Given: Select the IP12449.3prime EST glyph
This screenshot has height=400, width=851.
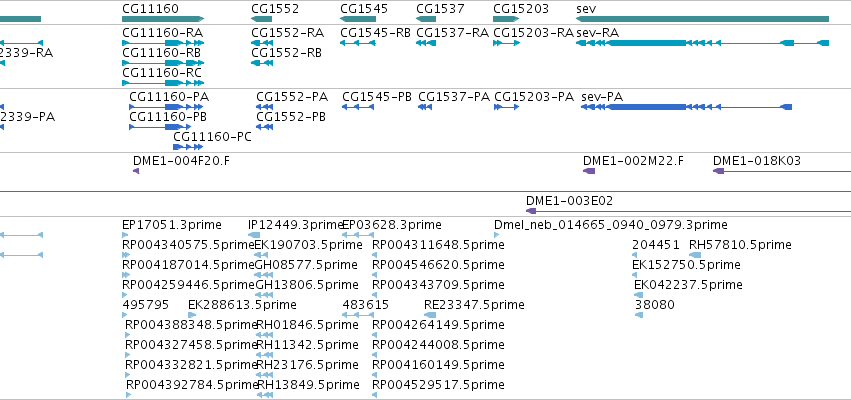Looking at the screenshot, I should (254, 235).
